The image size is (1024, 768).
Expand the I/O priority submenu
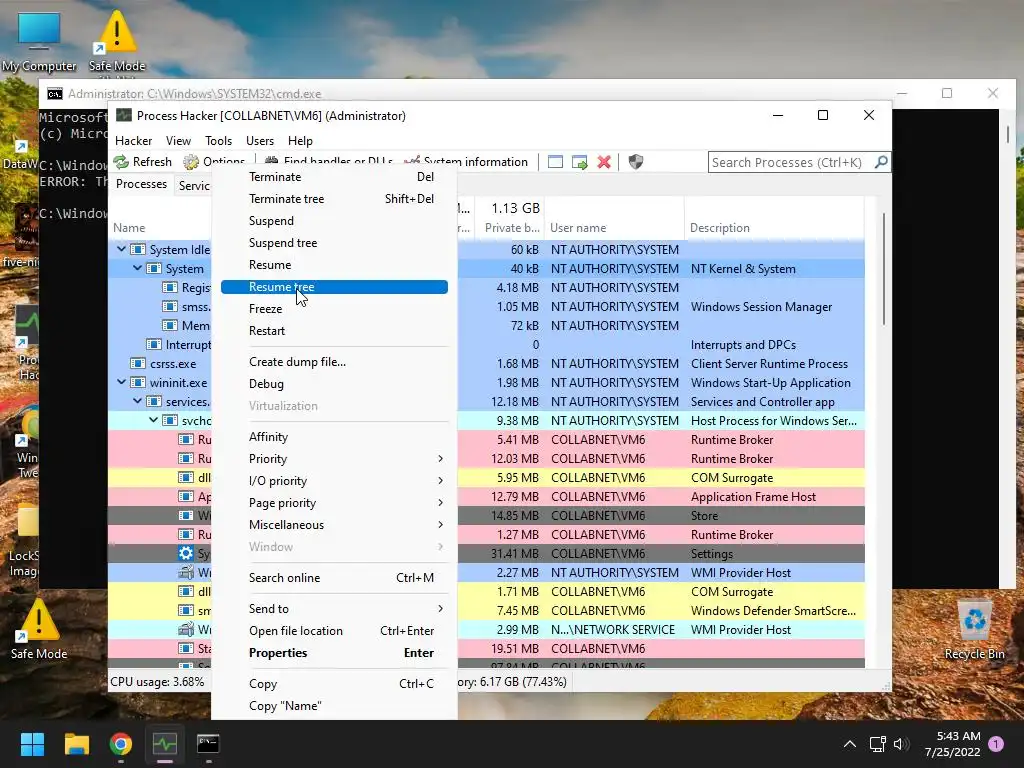click(334, 481)
